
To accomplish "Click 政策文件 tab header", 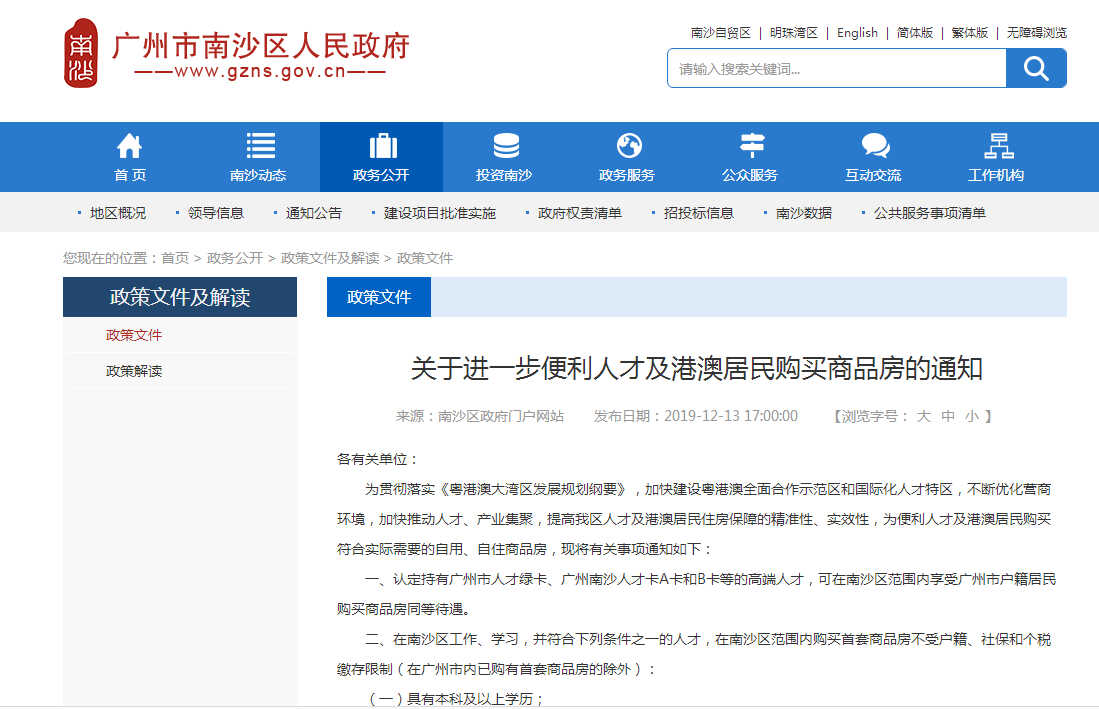I will [379, 297].
